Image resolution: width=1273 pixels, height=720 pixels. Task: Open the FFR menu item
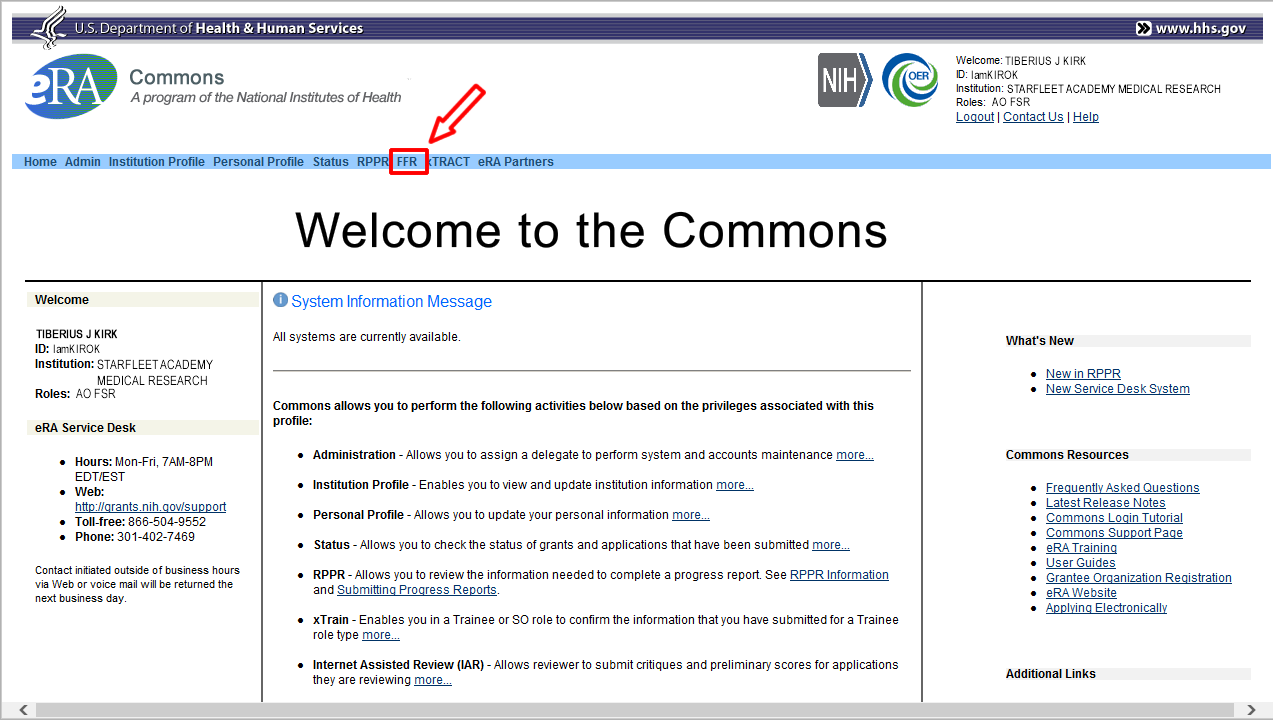[407, 162]
